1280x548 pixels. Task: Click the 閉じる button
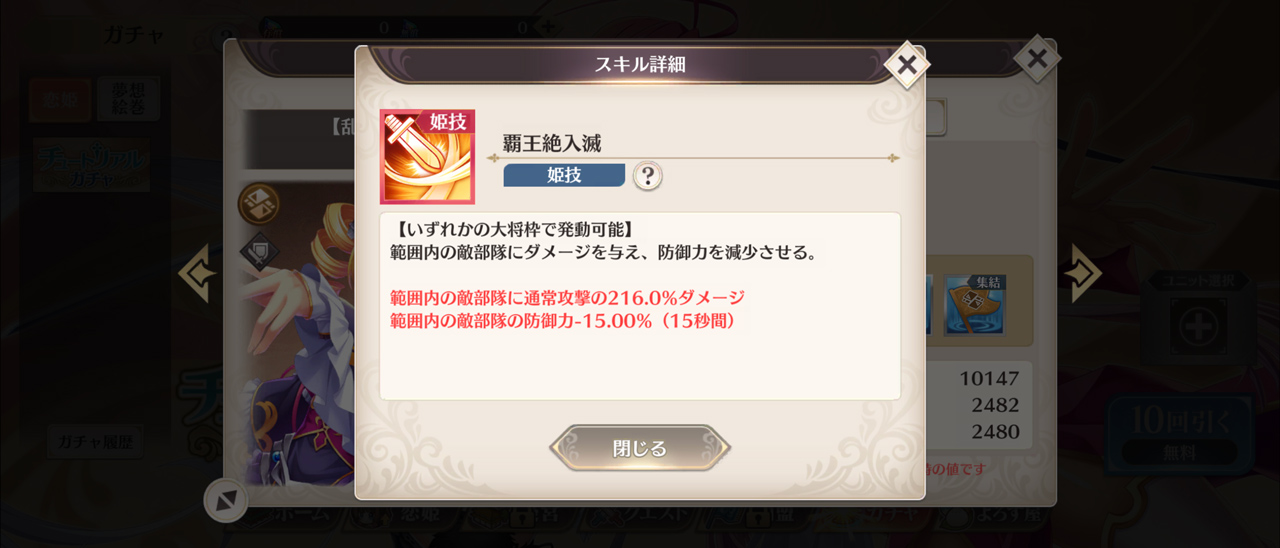click(x=640, y=448)
